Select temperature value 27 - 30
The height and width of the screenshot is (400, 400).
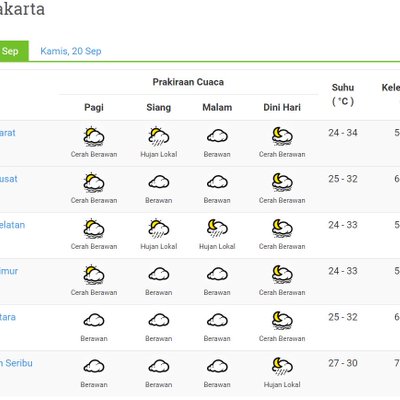[x=343, y=363]
